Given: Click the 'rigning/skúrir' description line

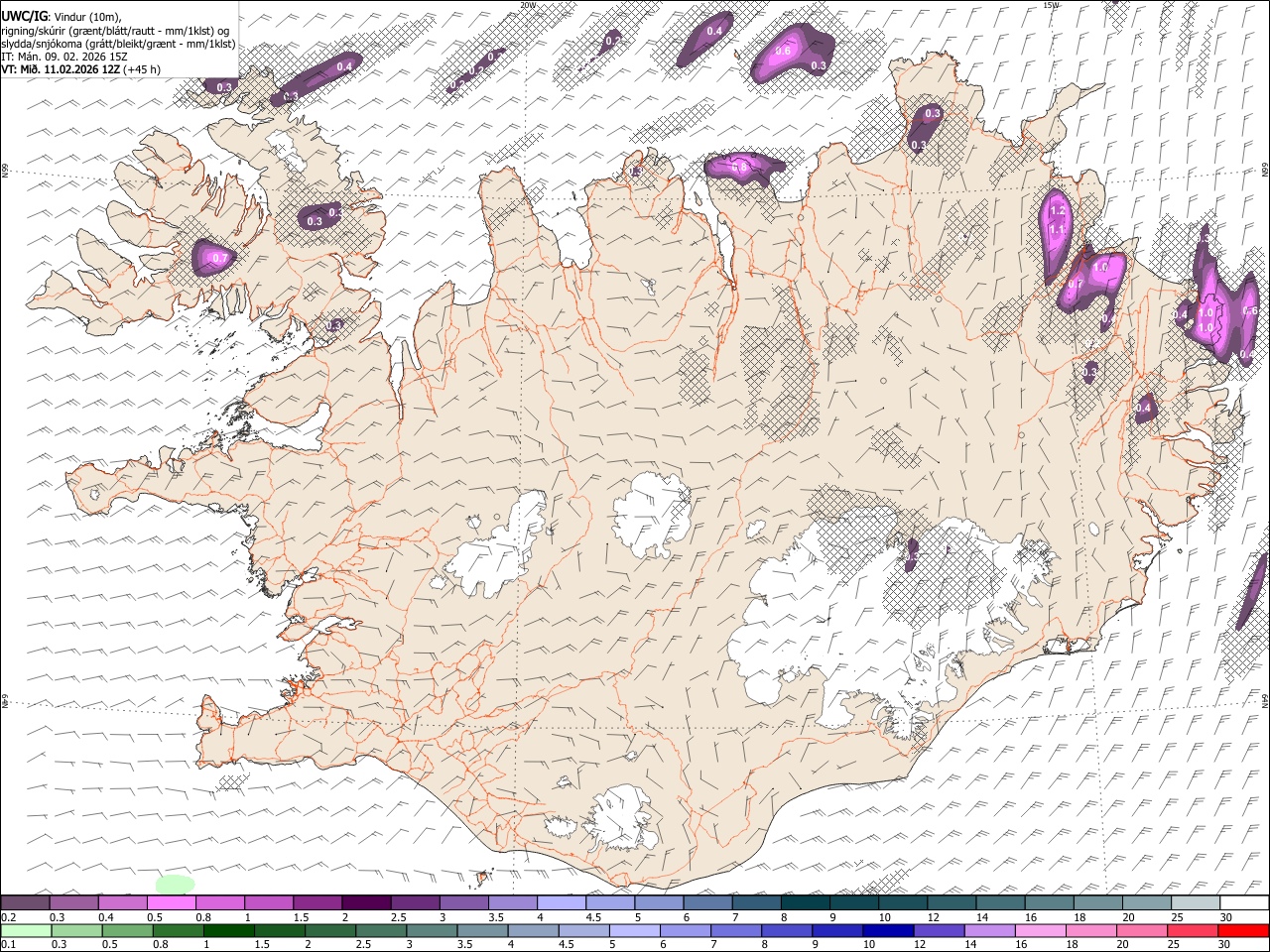Looking at the screenshot, I should click(115, 31).
